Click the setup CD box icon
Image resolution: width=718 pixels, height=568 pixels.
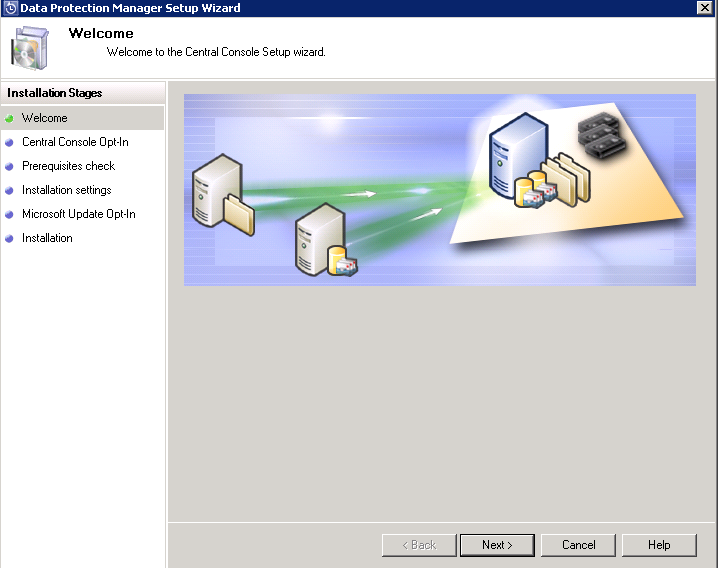click(x=29, y=48)
